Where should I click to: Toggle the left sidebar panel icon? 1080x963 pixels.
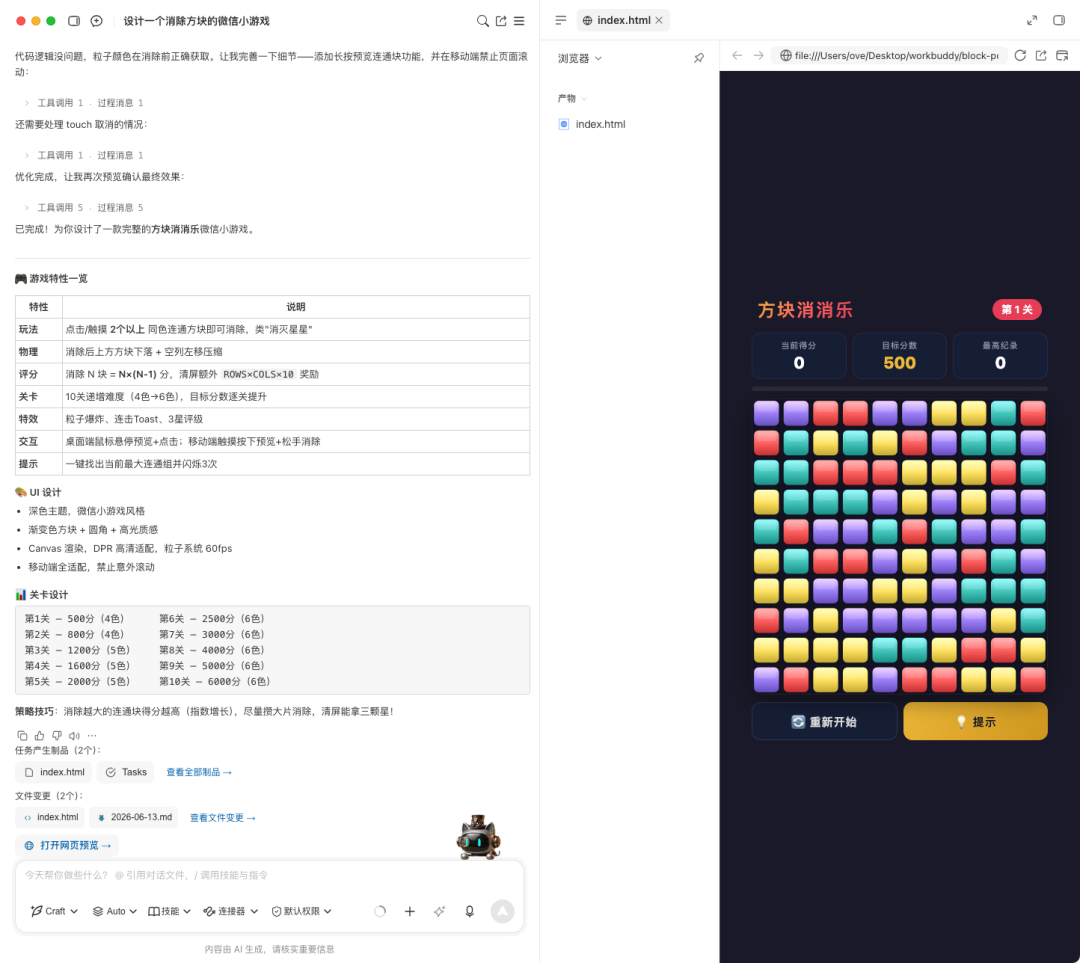74,21
